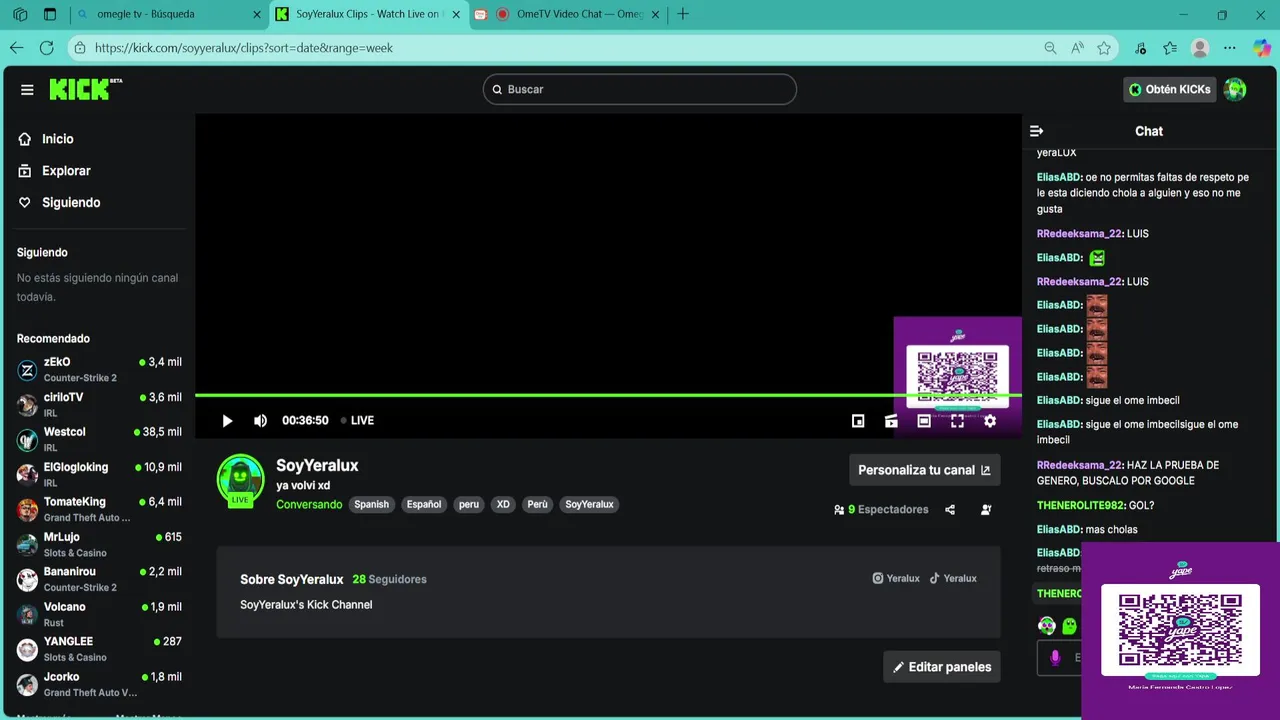Image resolution: width=1280 pixels, height=720 pixels.
Task: Open recommended channel ciriloTV
Action: pos(99,405)
